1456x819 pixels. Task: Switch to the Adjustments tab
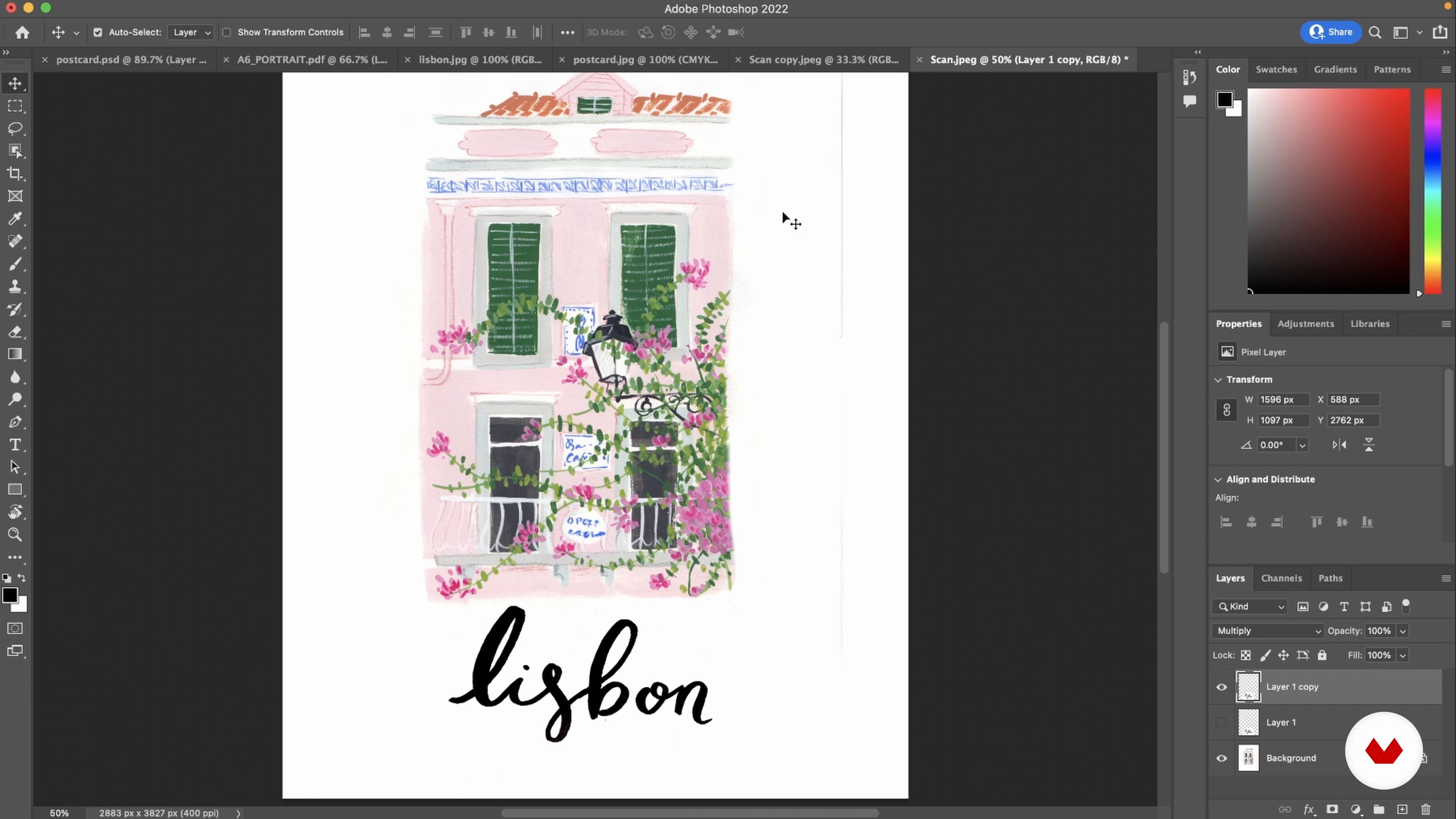tap(1305, 324)
